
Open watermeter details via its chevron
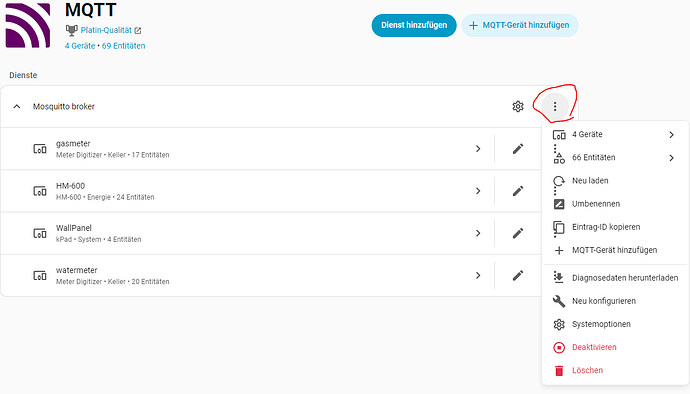click(478, 276)
